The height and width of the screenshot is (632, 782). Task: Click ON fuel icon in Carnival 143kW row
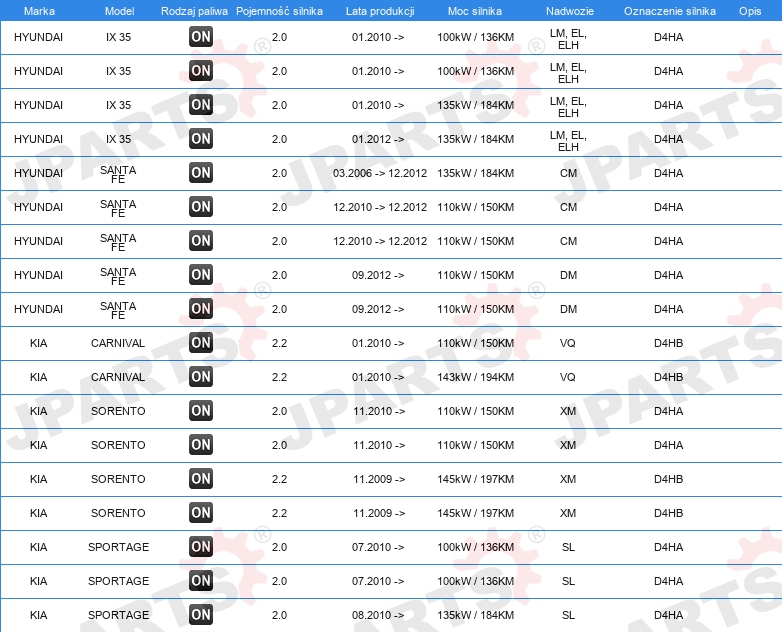point(201,377)
